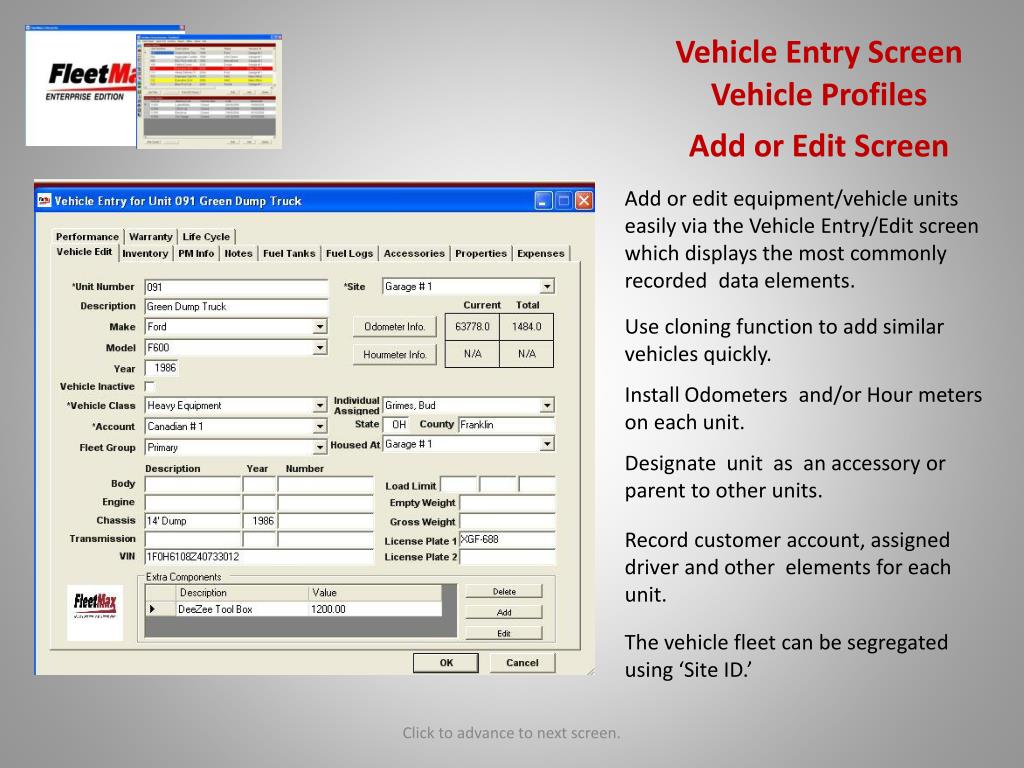Click the Cancel button
Image resolution: width=1024 pixels, height=768 pixels.
(x=522, y=663)
